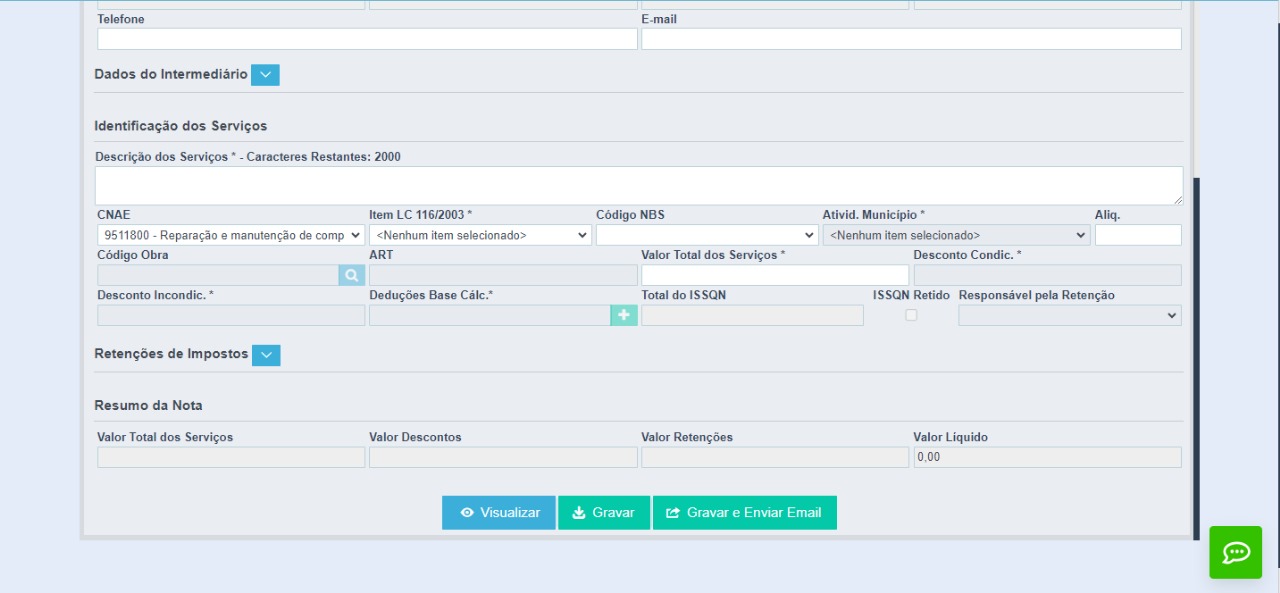Open the Código NBS dropdown
Viewport: 1280px width, 593px height.
pyautogui.click(x=707, y=235)
